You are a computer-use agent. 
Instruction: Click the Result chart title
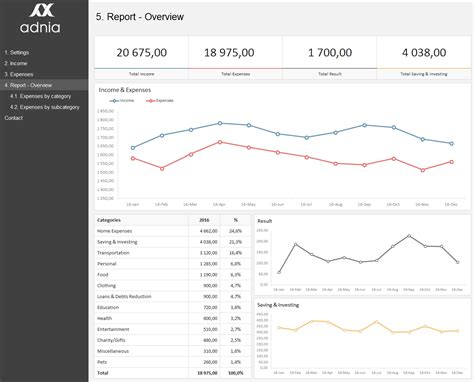pyautogui.click(x=265, y=221)
